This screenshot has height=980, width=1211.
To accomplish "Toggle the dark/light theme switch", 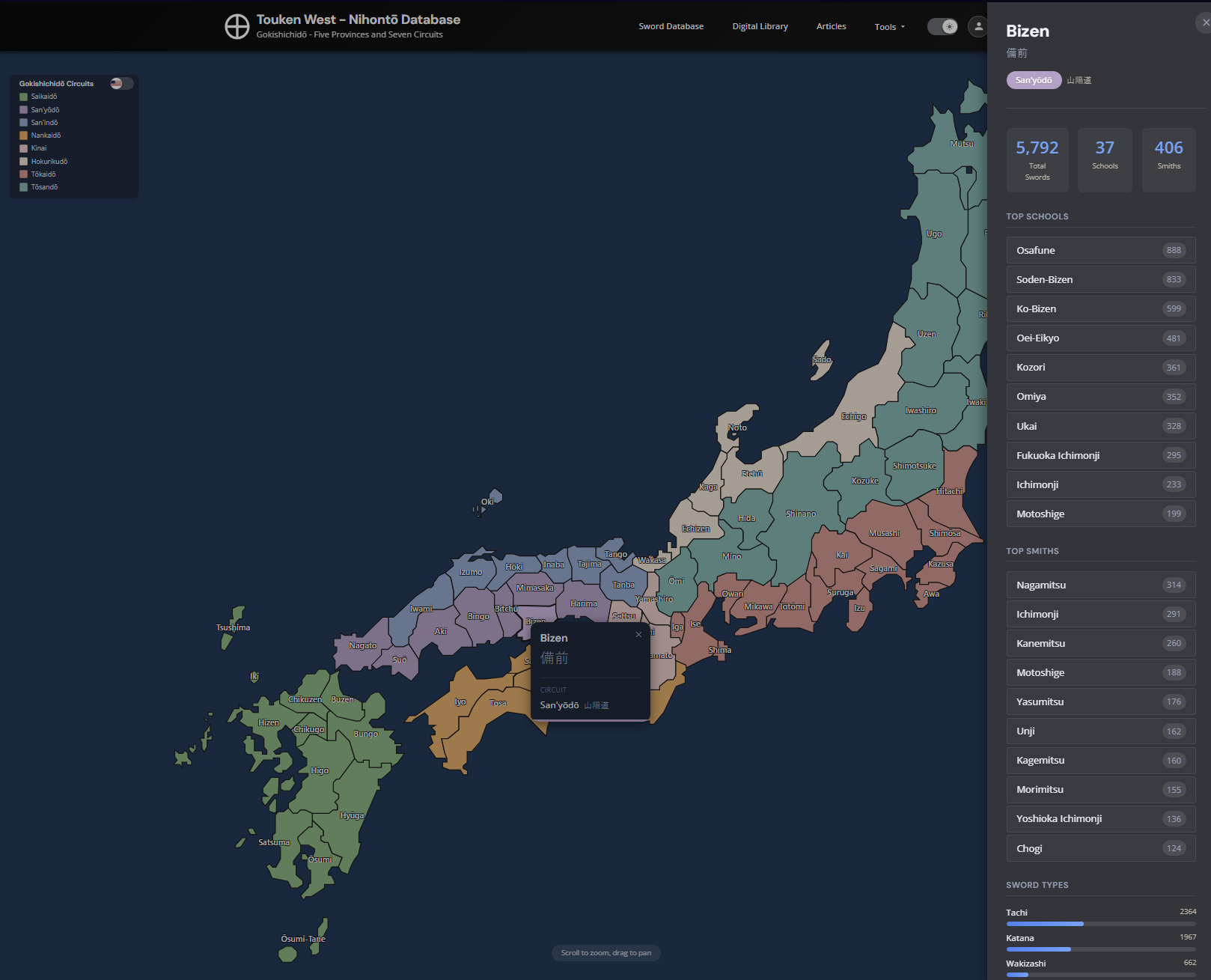I will pyautogui.click(x=942, y=27).
